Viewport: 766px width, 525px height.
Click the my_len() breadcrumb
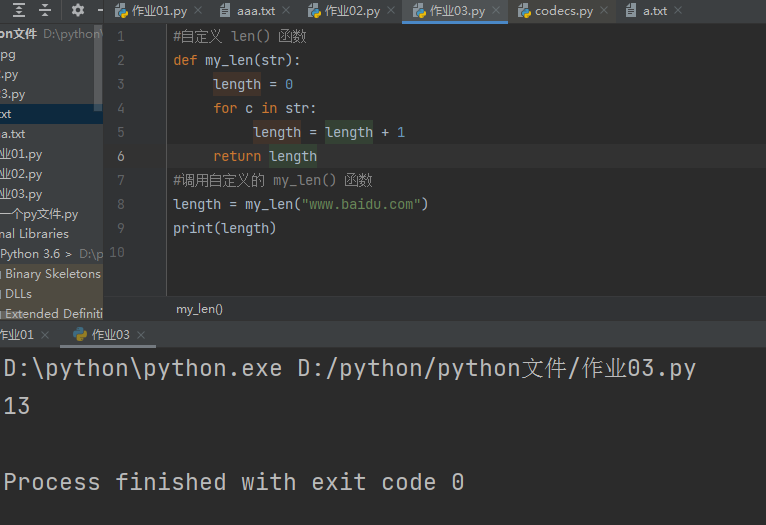[199, 309]
